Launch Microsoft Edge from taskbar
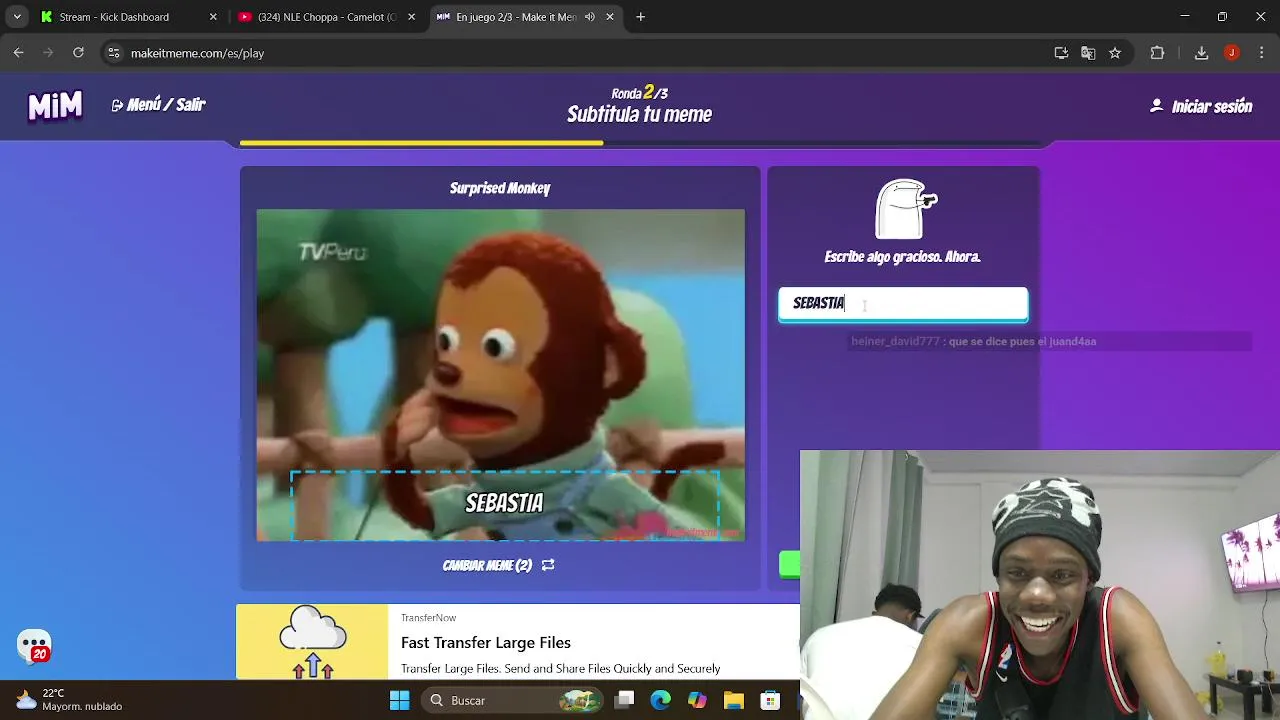The height and width of the screenshot is (720, 1280). (661, 700)
